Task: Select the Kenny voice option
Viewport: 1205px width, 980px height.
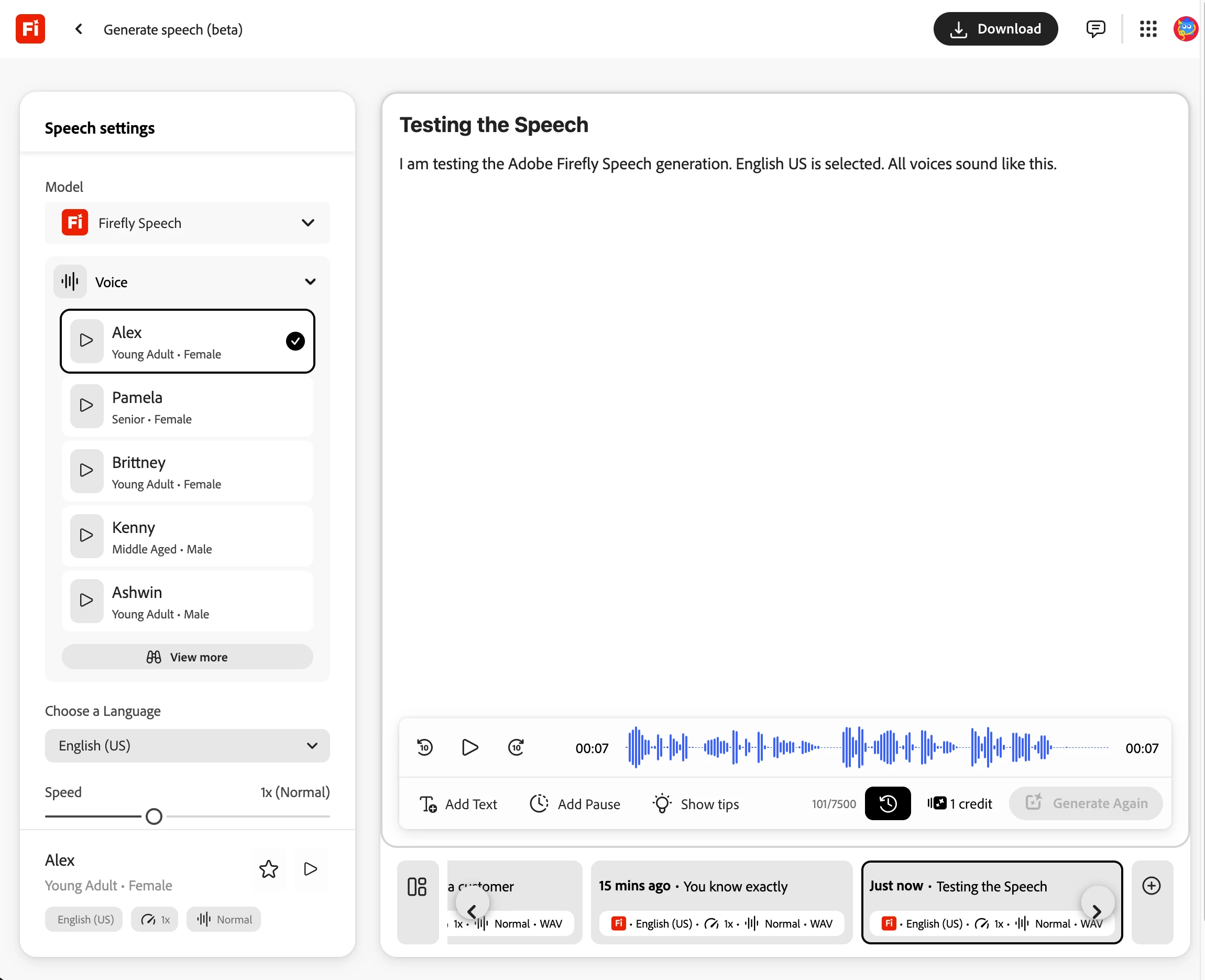Action: tap(188, 537)
